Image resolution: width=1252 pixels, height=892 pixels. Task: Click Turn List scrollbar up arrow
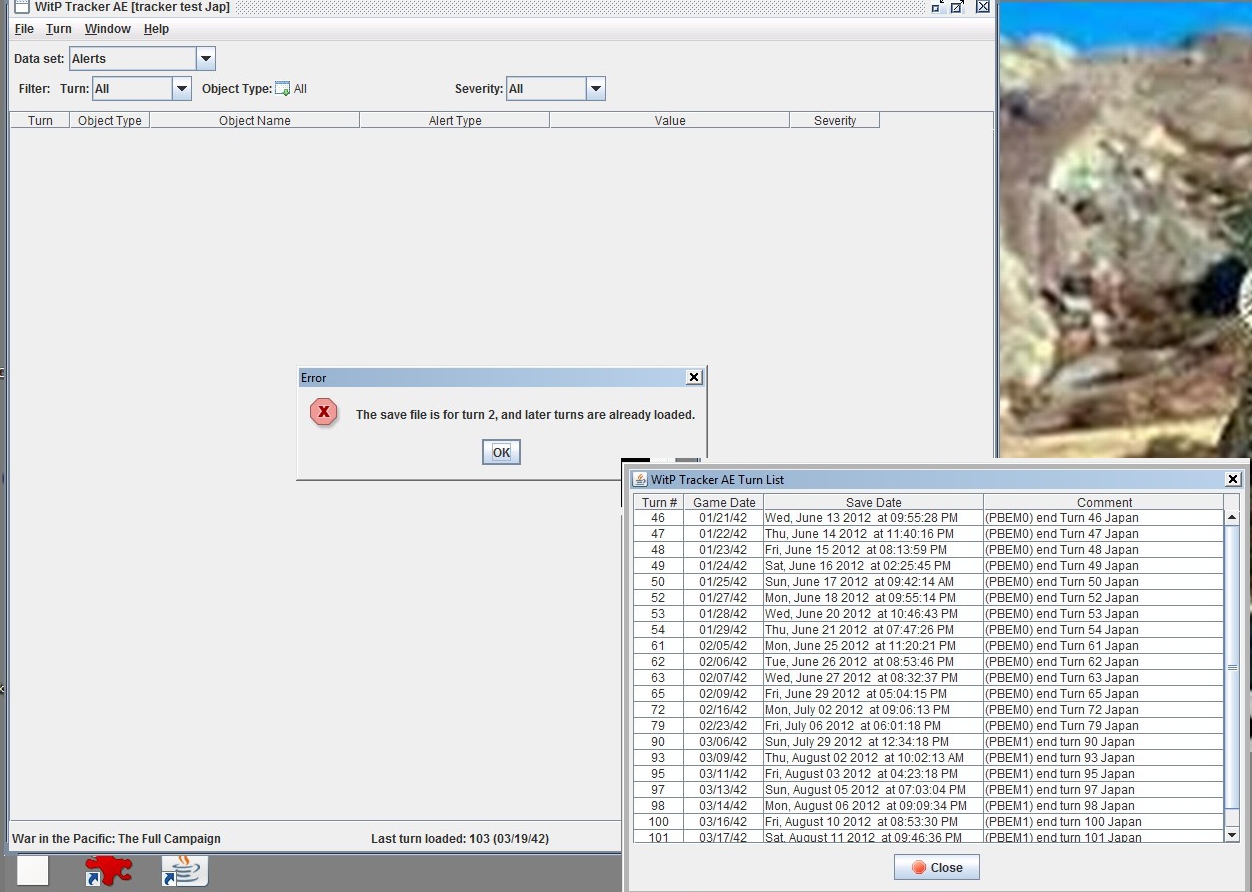1232,518
